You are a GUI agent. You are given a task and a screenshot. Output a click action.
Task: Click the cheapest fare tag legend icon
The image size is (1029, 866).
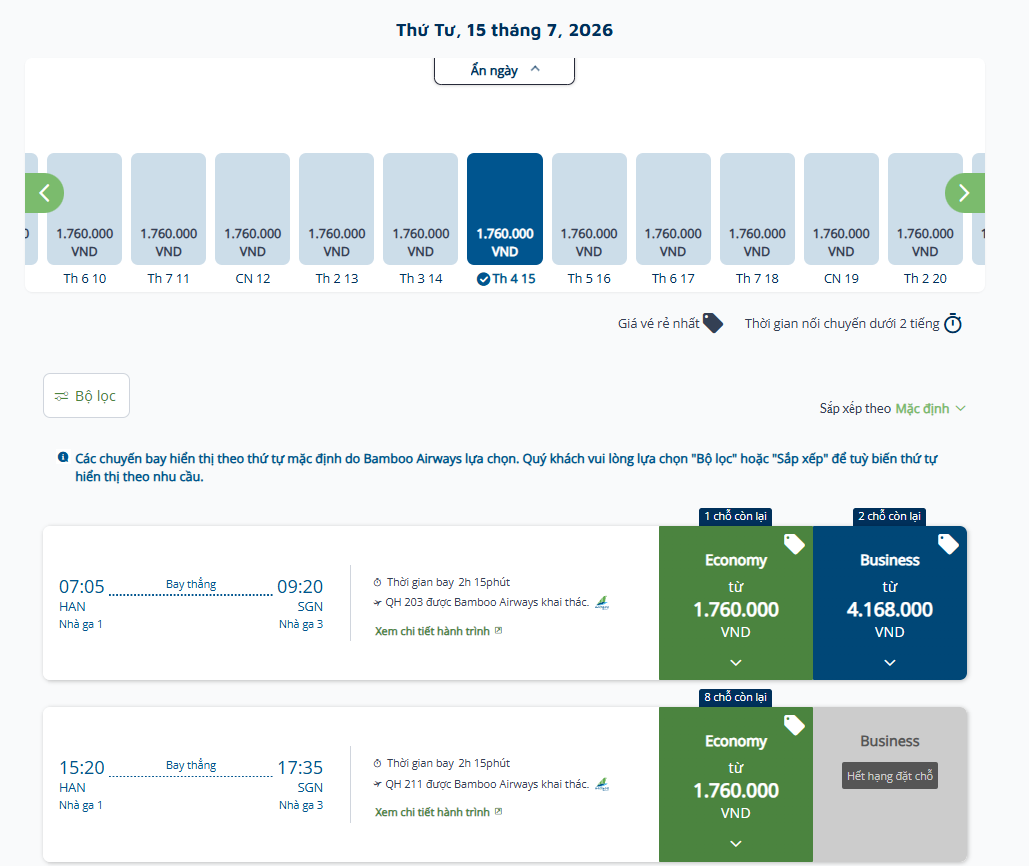point(713,323)
